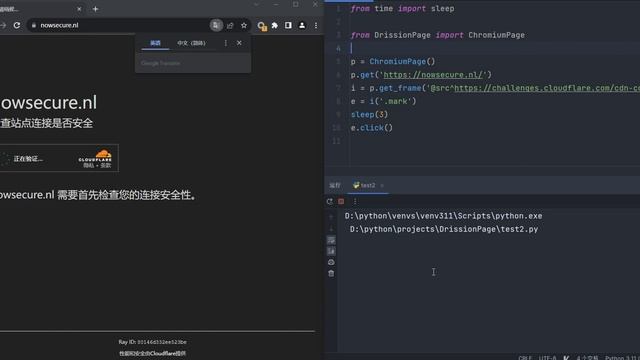The width and height of the screenshot is (640, 360).
Task: Select the first language tab in translate popup
Action: click(x=155, y=43)
